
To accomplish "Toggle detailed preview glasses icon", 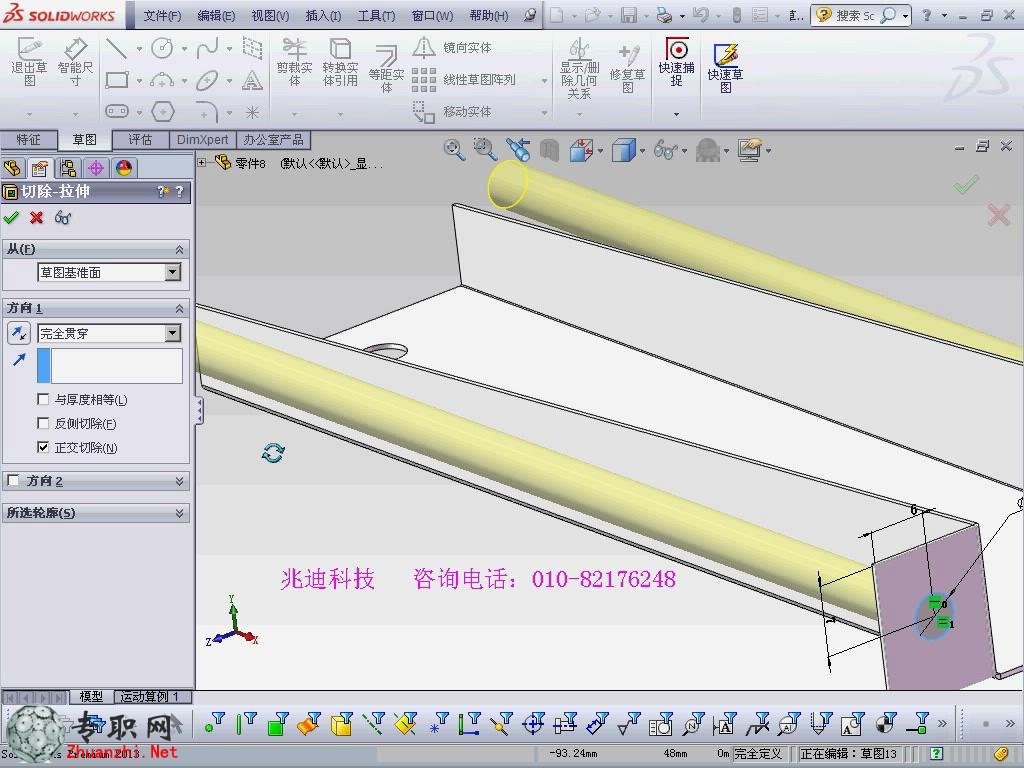I will [x=63, y=217].
